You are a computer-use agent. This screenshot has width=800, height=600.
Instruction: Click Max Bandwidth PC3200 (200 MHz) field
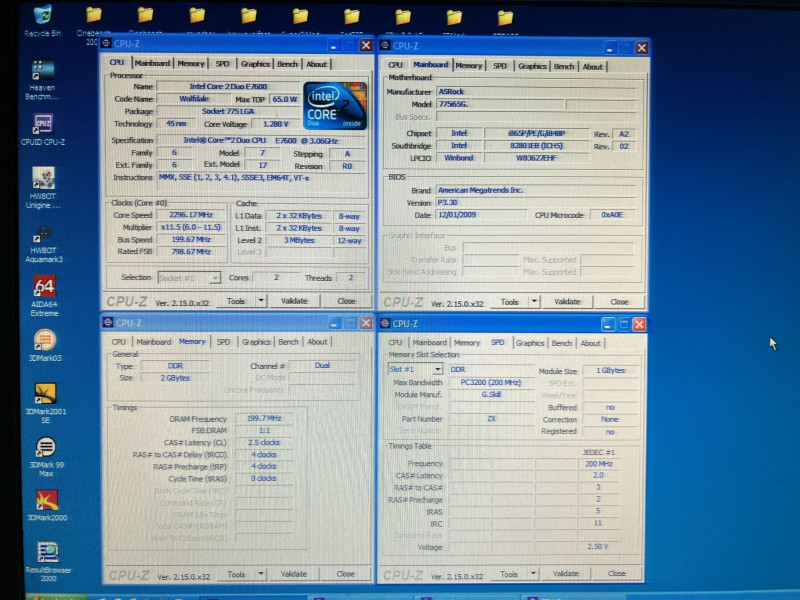pyautogui.click(x=491, y=382)
